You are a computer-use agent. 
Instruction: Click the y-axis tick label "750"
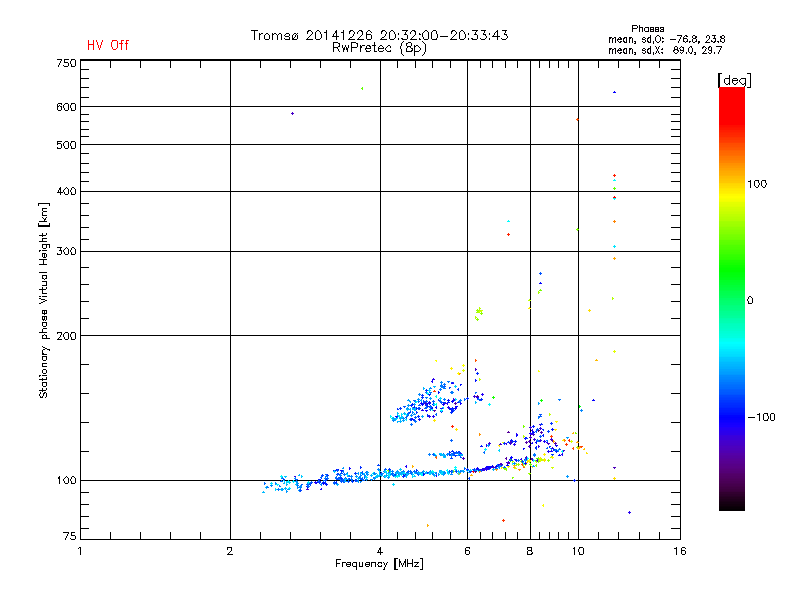click(66, 63)
